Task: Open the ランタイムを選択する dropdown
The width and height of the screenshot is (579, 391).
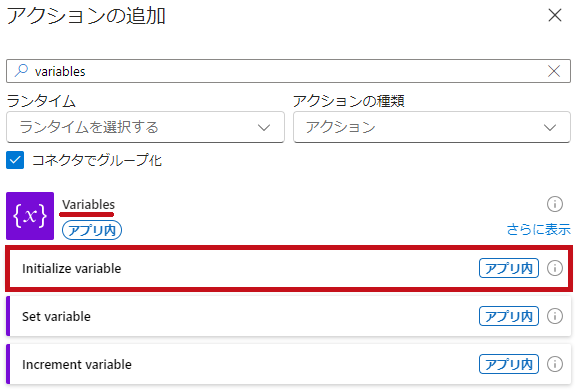Action: (145, 127)
